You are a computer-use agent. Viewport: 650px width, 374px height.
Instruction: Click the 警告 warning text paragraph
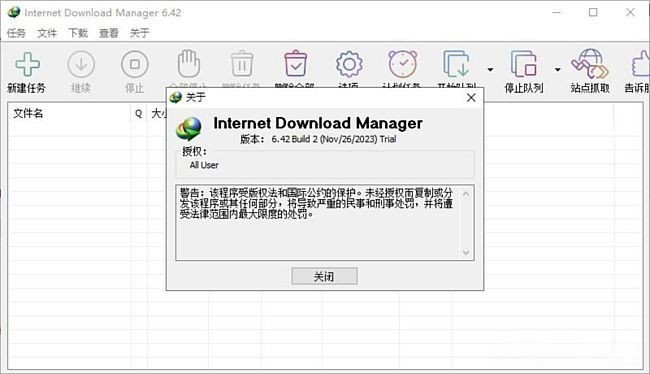pyautogui.click(x=316, y=203)
